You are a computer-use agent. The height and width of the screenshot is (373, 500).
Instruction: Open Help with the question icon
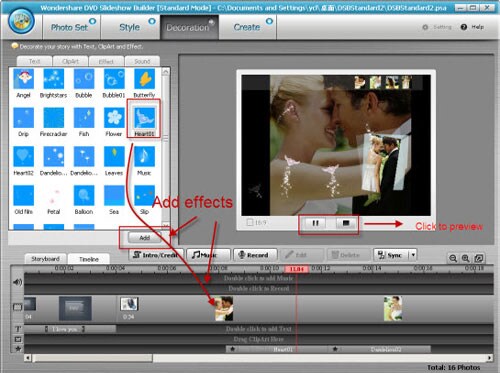tap(464, 27)
